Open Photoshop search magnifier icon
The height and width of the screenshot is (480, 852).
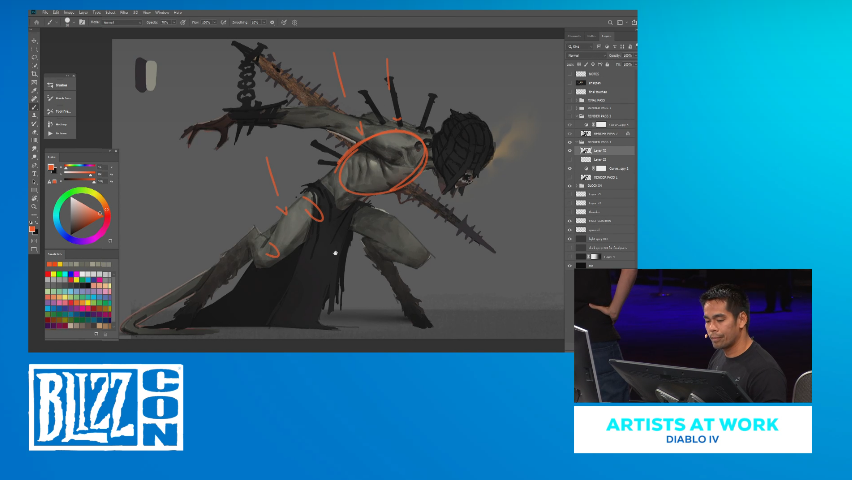[610, 22]
